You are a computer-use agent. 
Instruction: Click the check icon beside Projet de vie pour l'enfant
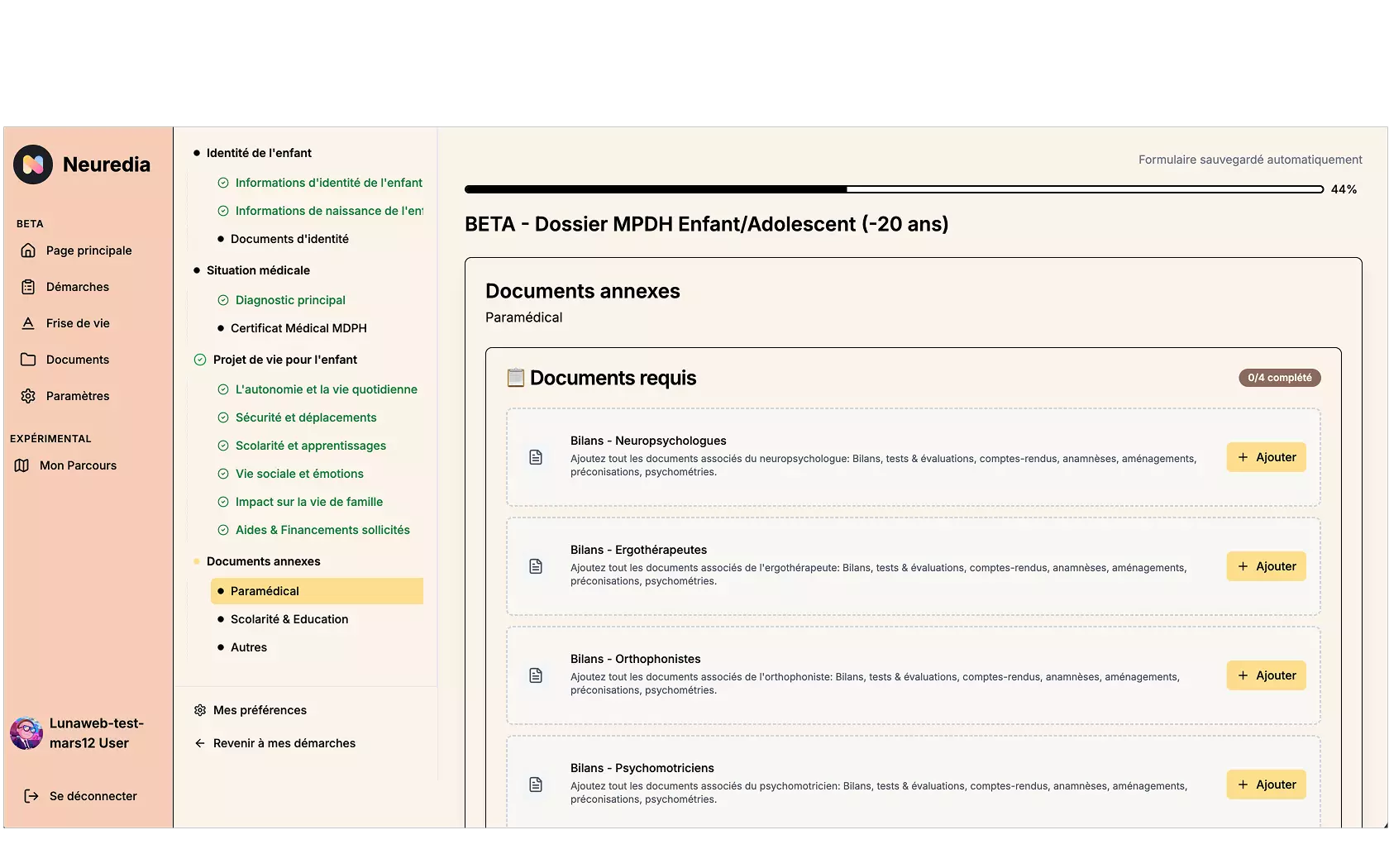point(200,360)
